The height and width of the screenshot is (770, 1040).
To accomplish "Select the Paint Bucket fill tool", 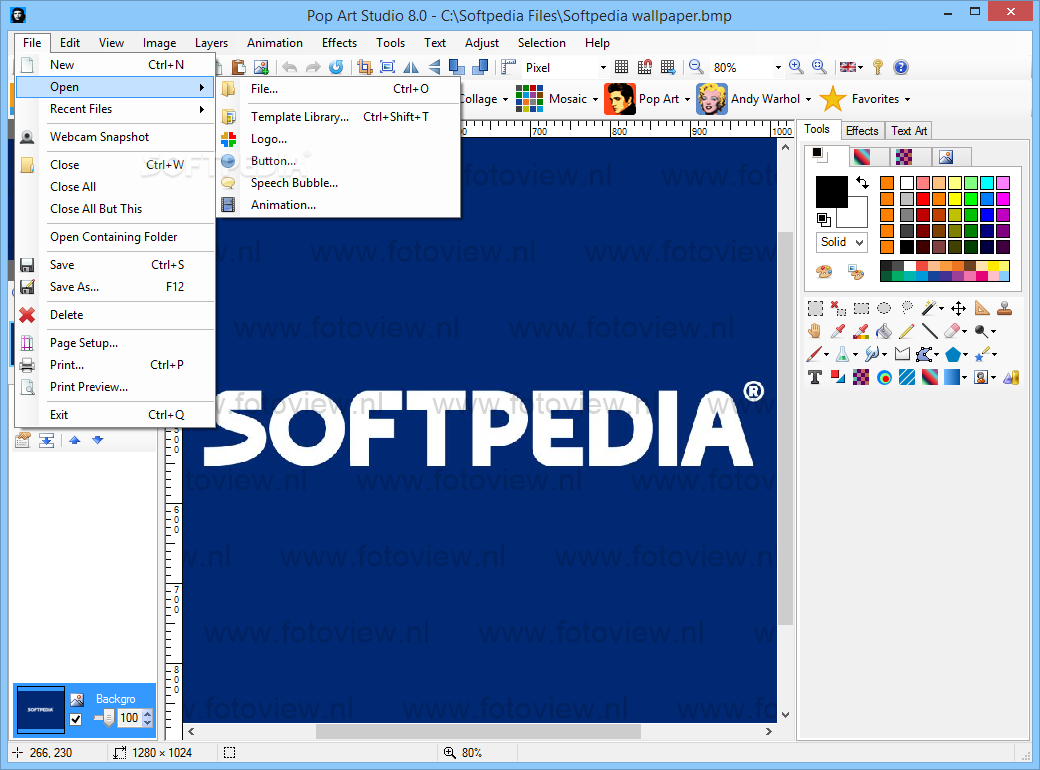I will click(883, 331).
